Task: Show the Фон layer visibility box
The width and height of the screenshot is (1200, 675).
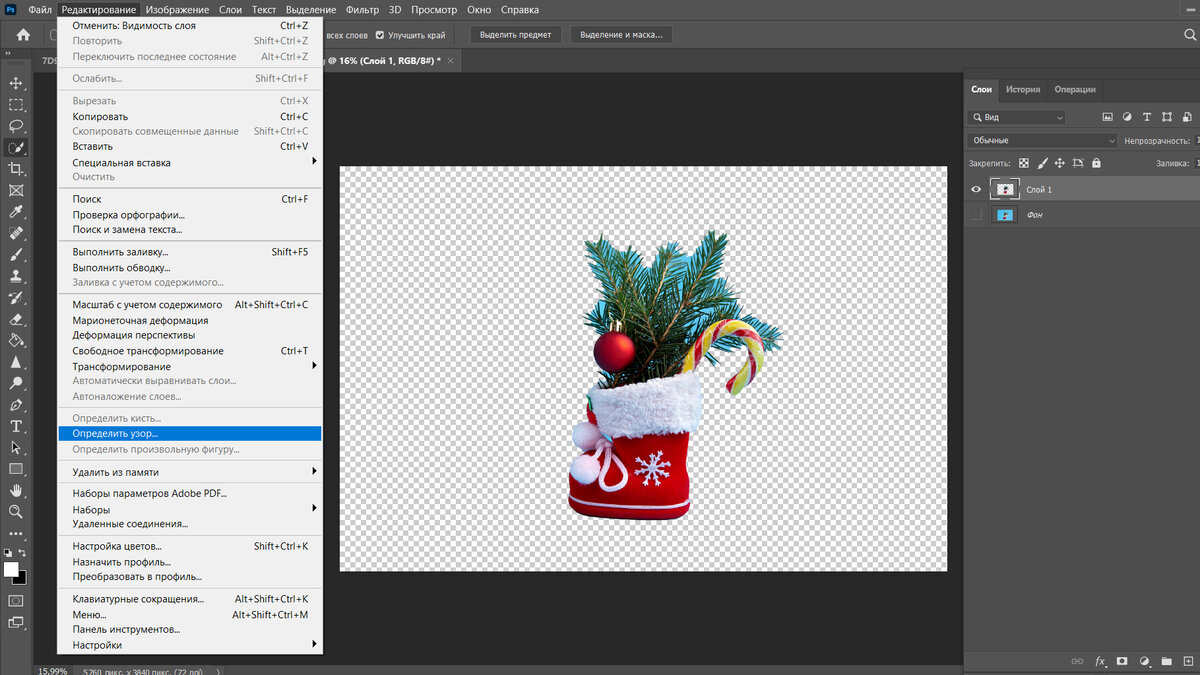Action: (977, 215)
